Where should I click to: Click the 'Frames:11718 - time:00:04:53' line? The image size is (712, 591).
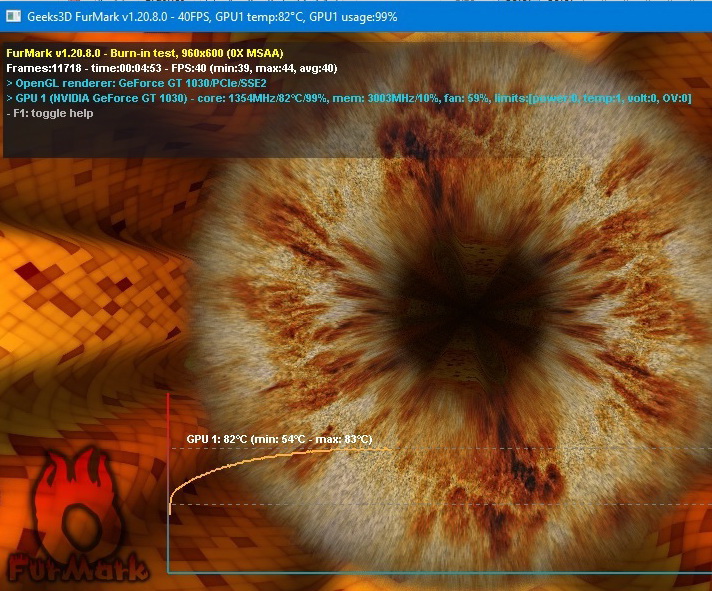point(172,68)
